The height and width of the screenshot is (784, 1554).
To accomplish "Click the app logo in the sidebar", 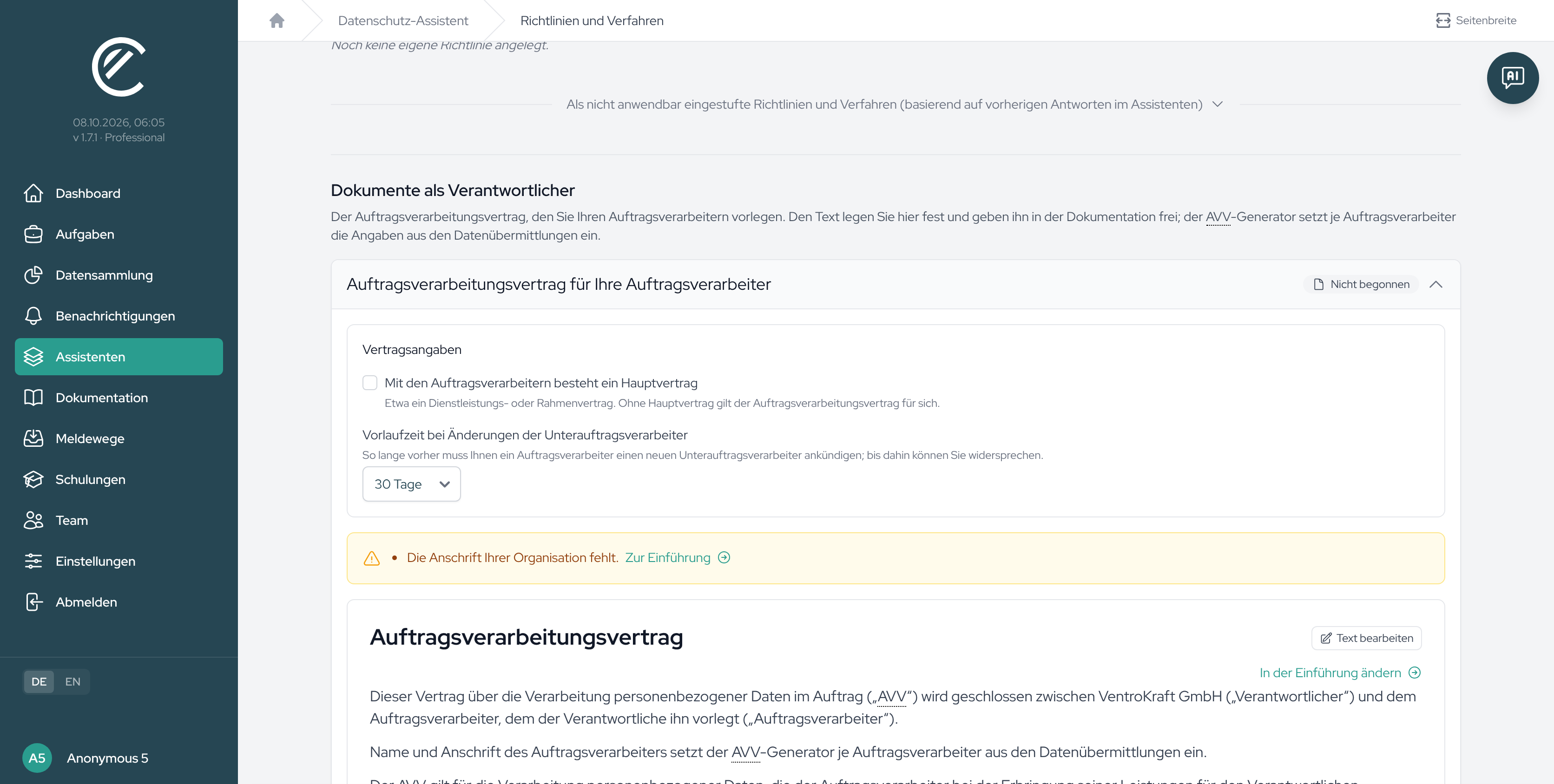I will point(119,66).
